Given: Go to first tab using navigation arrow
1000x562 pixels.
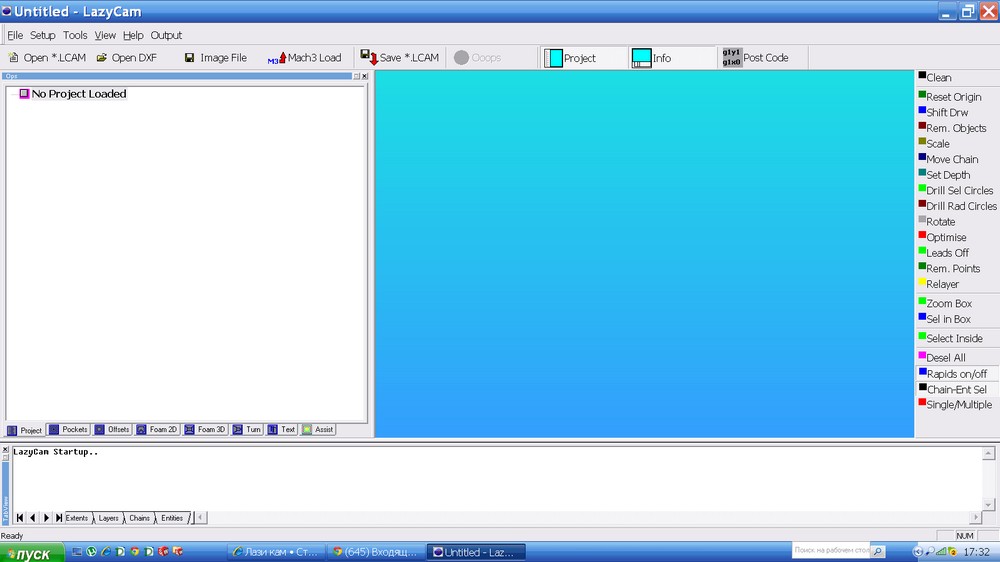Looking at the screenshot, I should click(x=20, y=518).
